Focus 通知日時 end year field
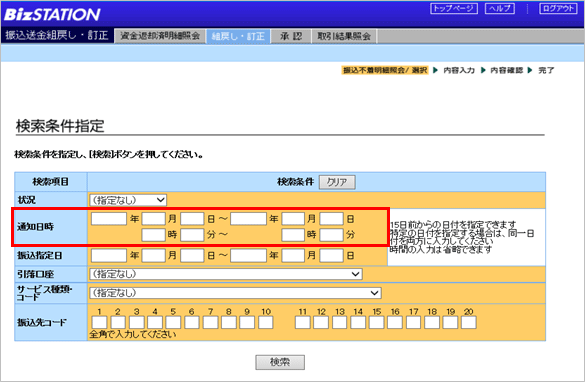 point(248,219)
